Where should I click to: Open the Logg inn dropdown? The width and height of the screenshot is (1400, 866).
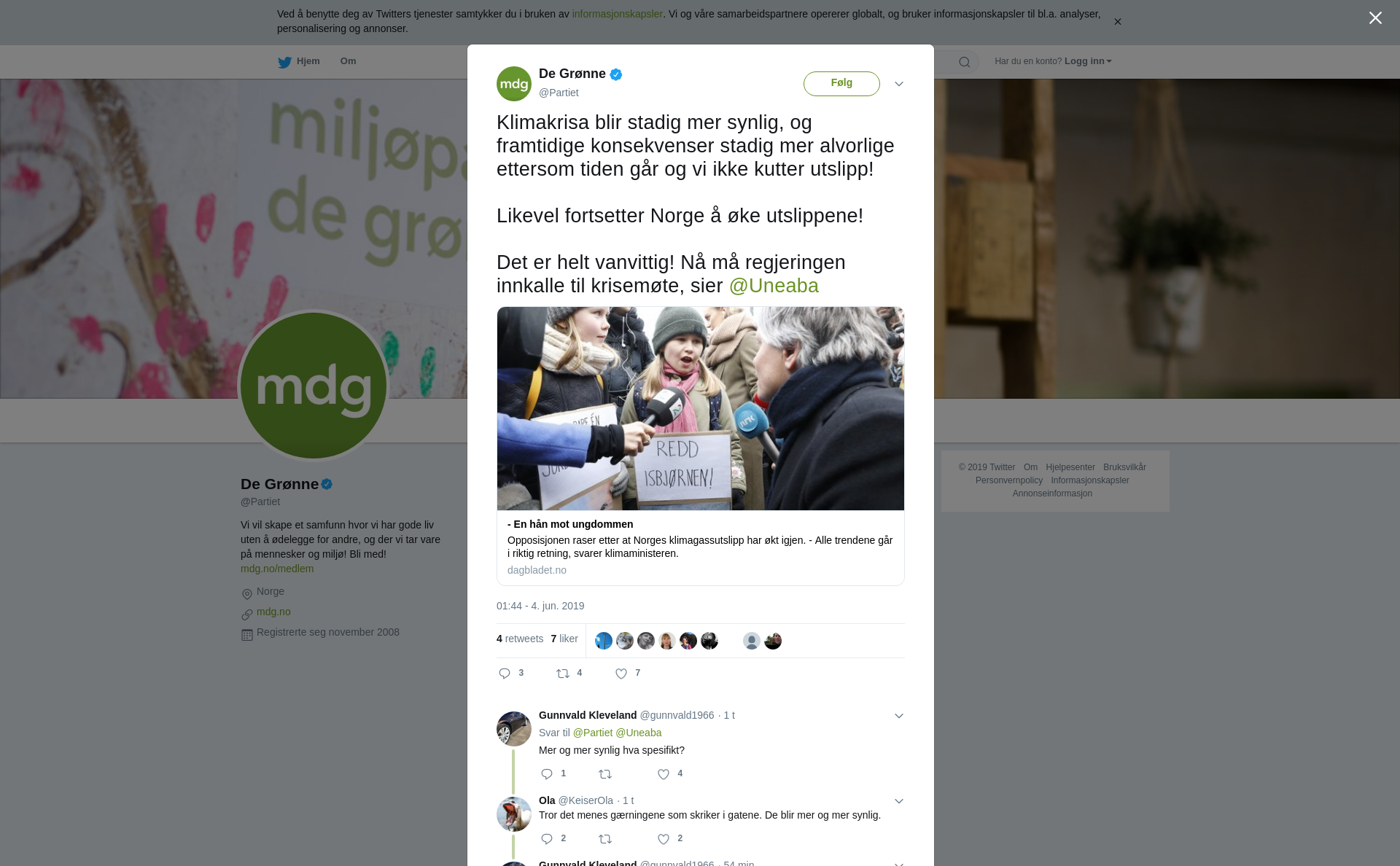[1088, 61]
